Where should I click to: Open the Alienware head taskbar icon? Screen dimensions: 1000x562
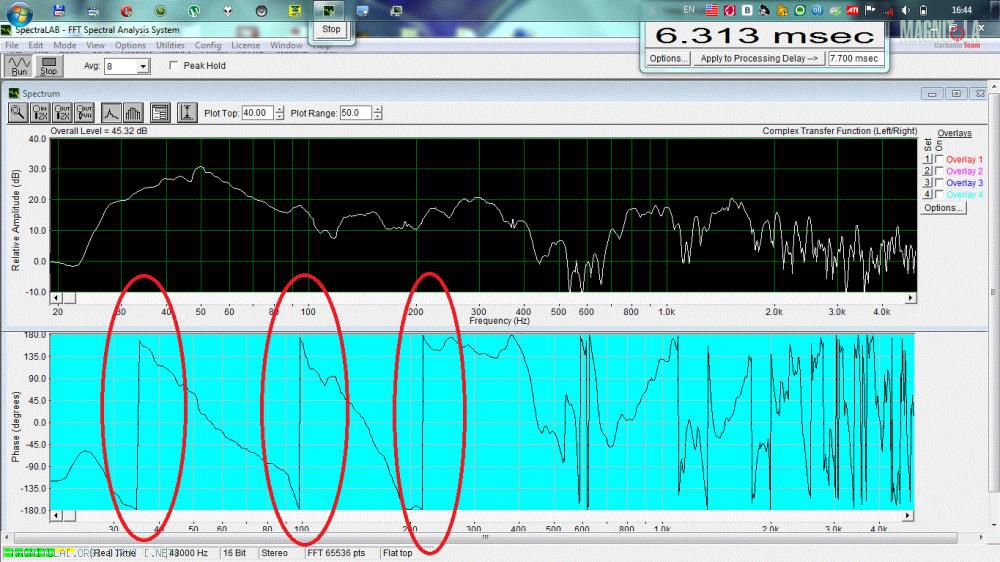(x=228, y=10)
